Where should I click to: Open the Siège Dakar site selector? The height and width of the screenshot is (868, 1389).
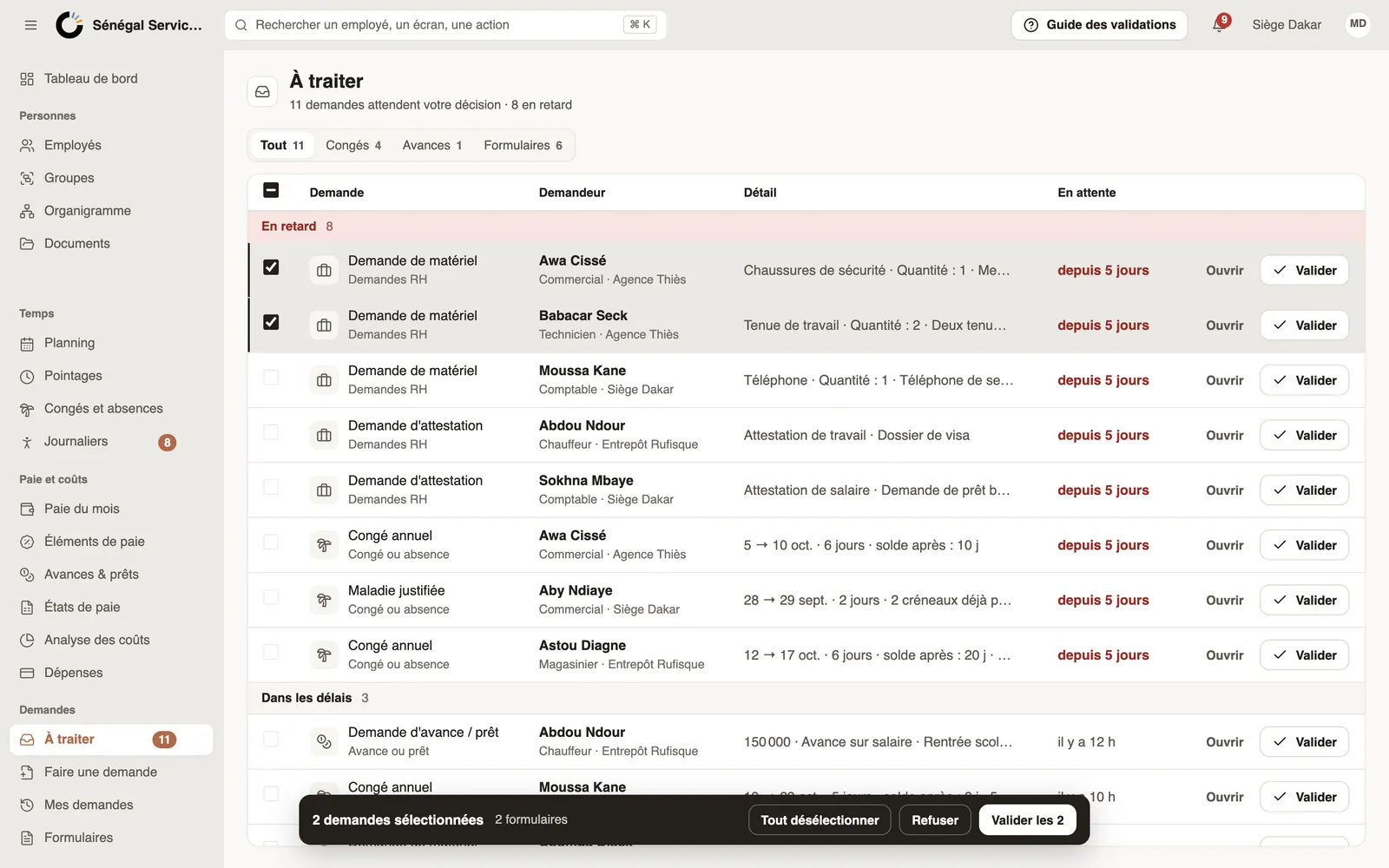[x=1287, y=25]
